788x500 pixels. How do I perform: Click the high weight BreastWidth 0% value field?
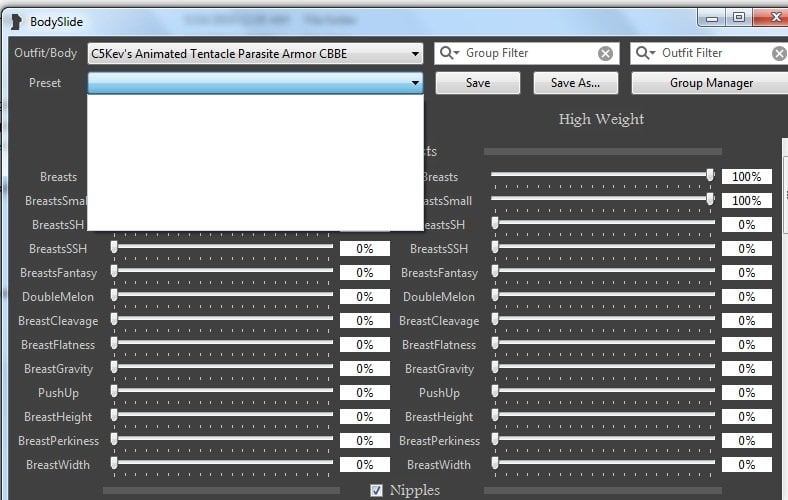point(747,464)
